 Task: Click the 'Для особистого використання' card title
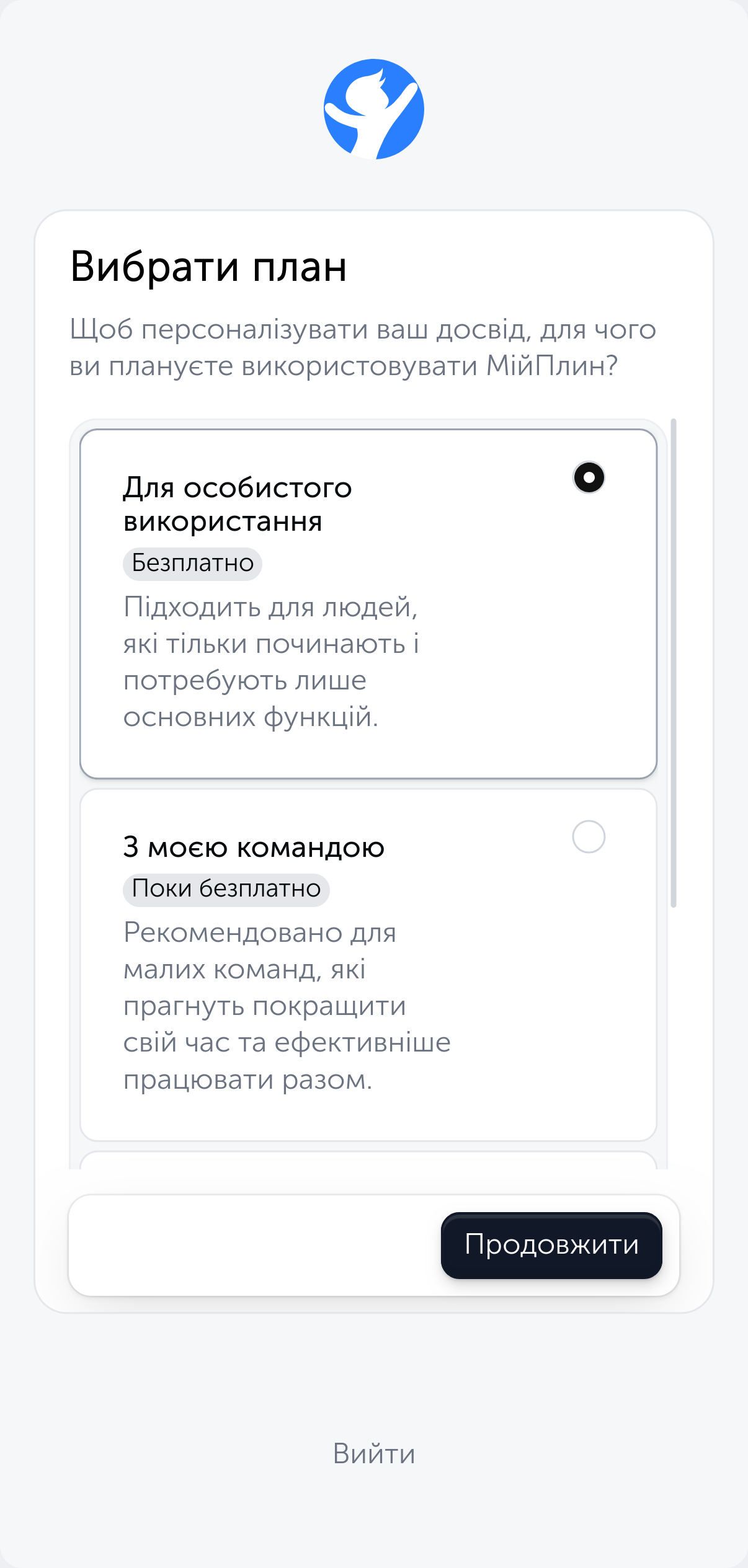point(238,504)
